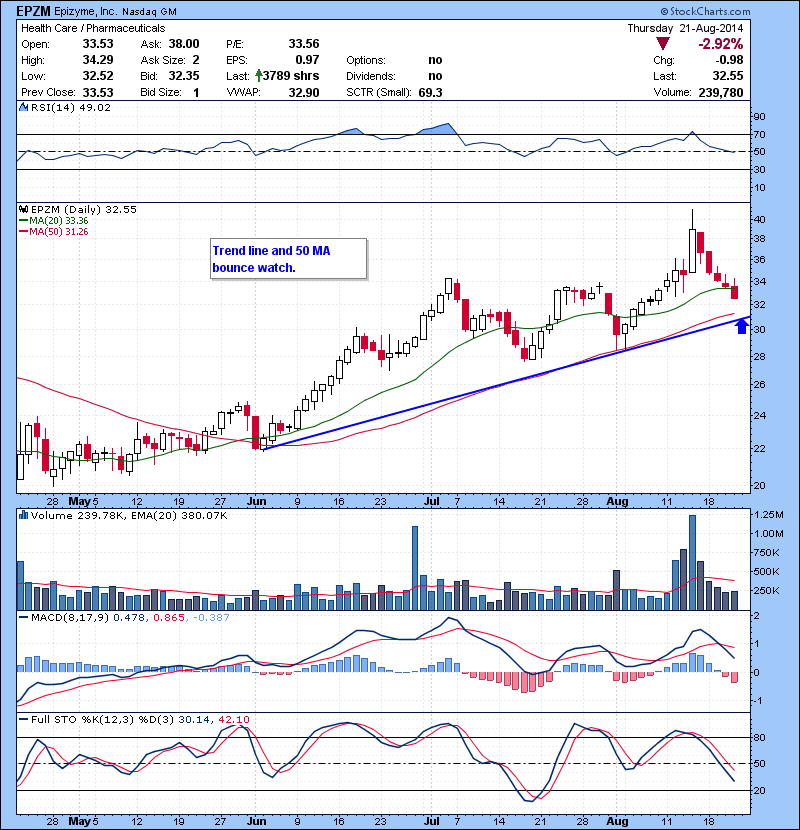Click the EPS value 0.97
This screenshot has width=800, height=830.
(307, 60)
